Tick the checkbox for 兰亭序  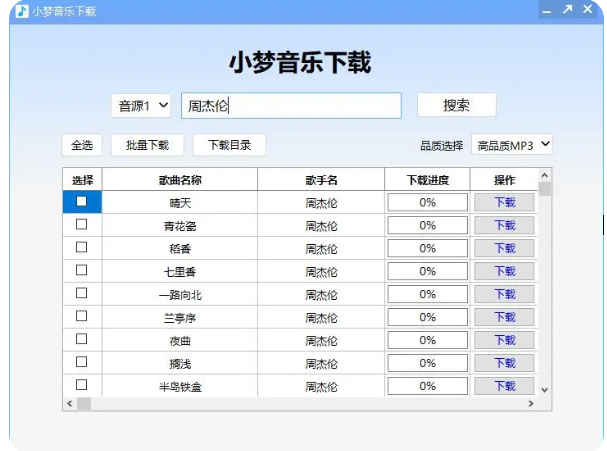point(82,316)
